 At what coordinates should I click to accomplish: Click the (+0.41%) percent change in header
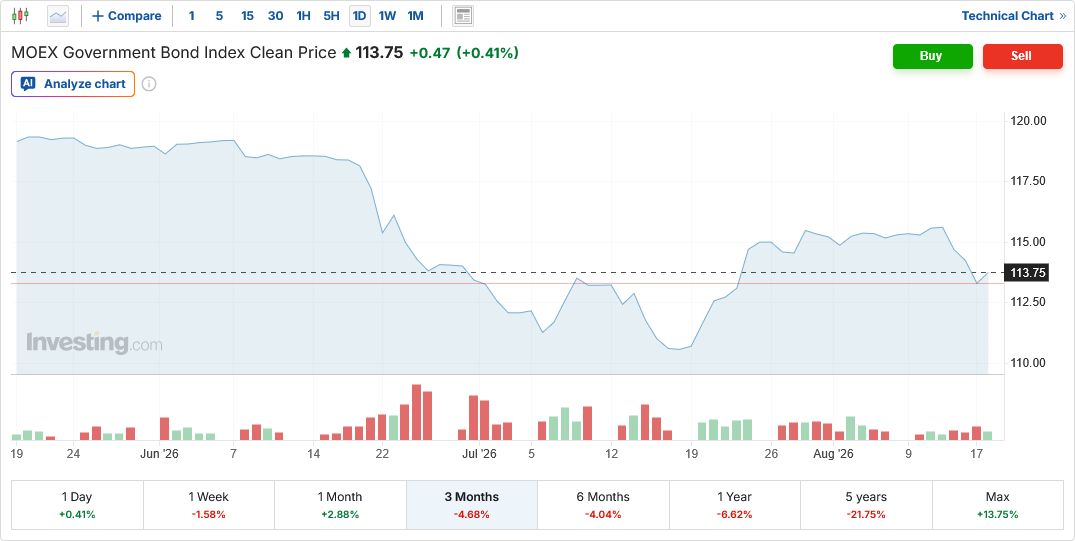[487, 53]
